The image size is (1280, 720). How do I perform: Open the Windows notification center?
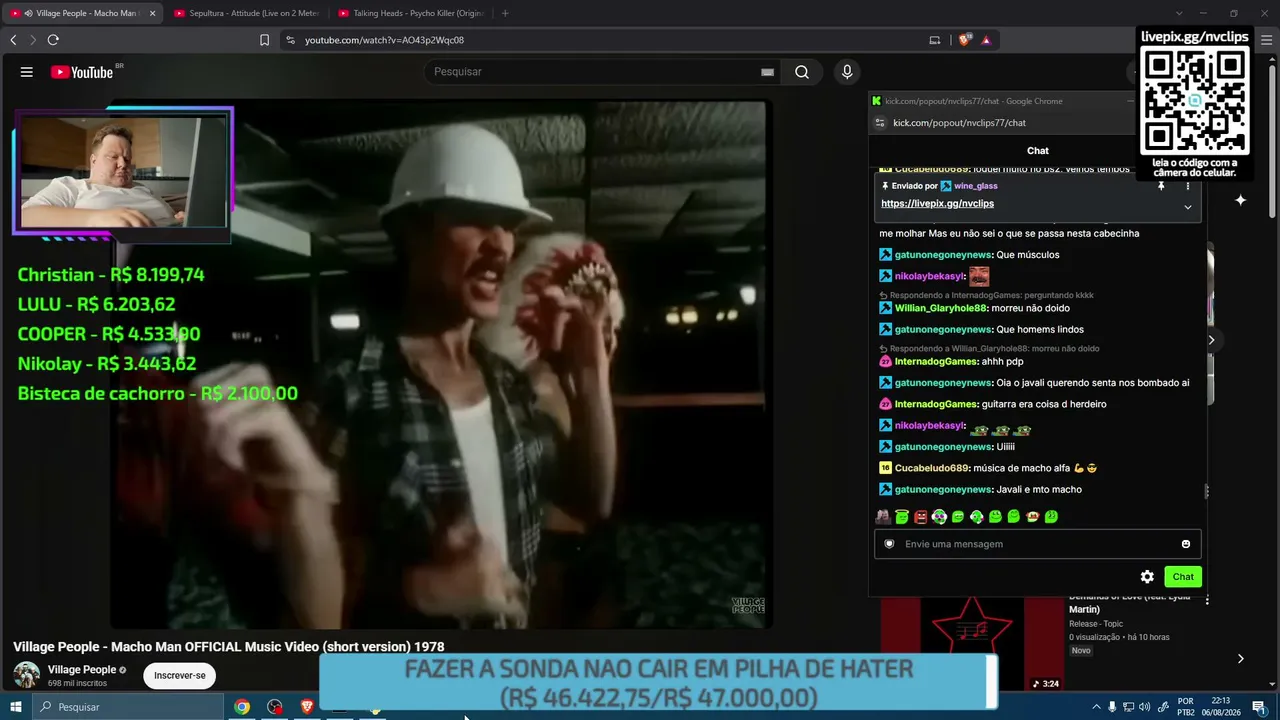coord(1259,707)
